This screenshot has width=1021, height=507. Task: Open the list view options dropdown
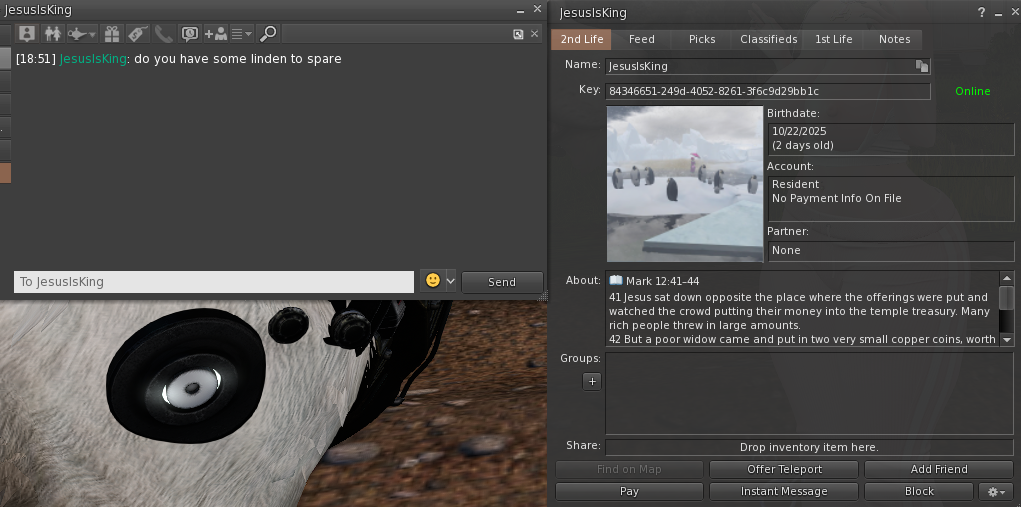(242, 34)
